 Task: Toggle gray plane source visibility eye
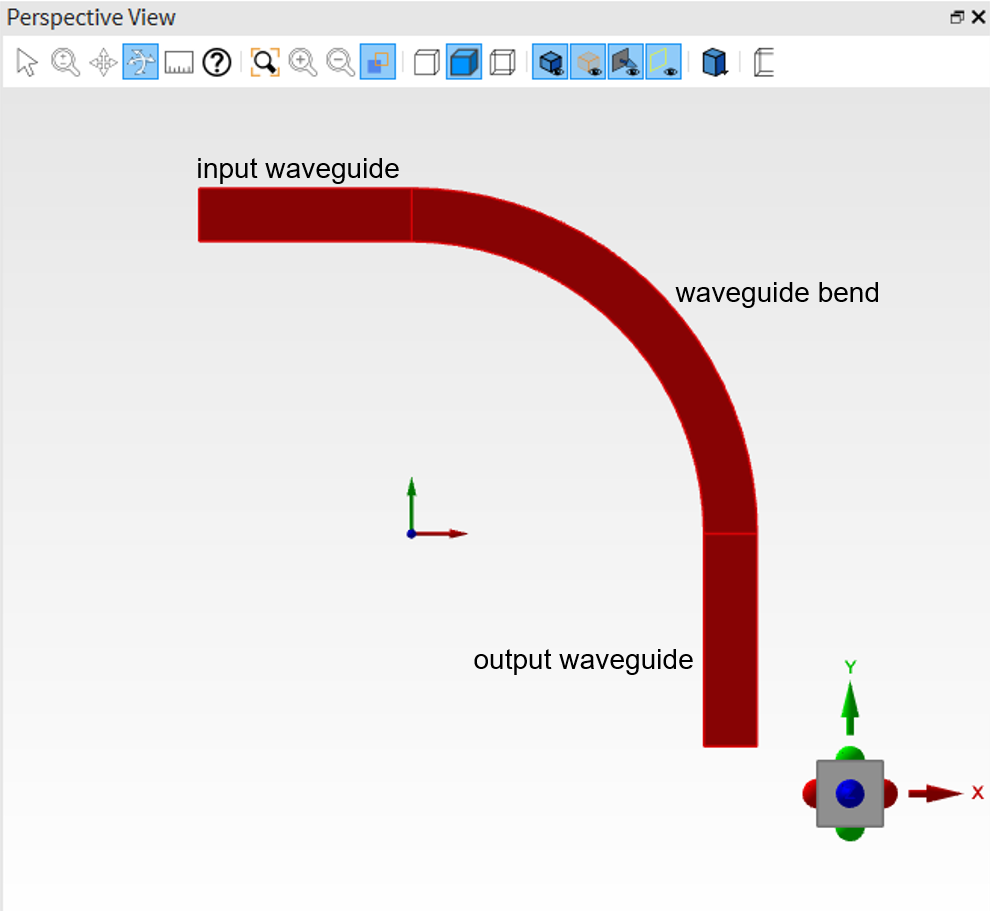pos(626,62)
